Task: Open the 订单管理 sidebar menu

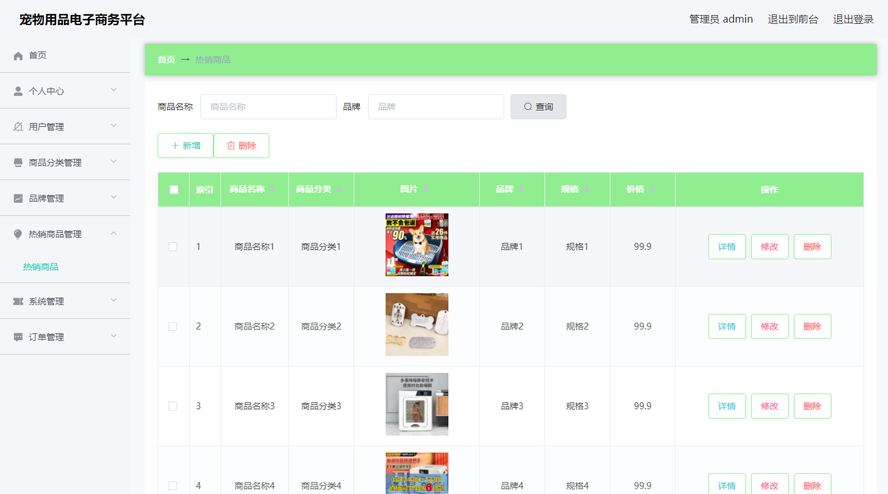Action: (x=65, y=337)
